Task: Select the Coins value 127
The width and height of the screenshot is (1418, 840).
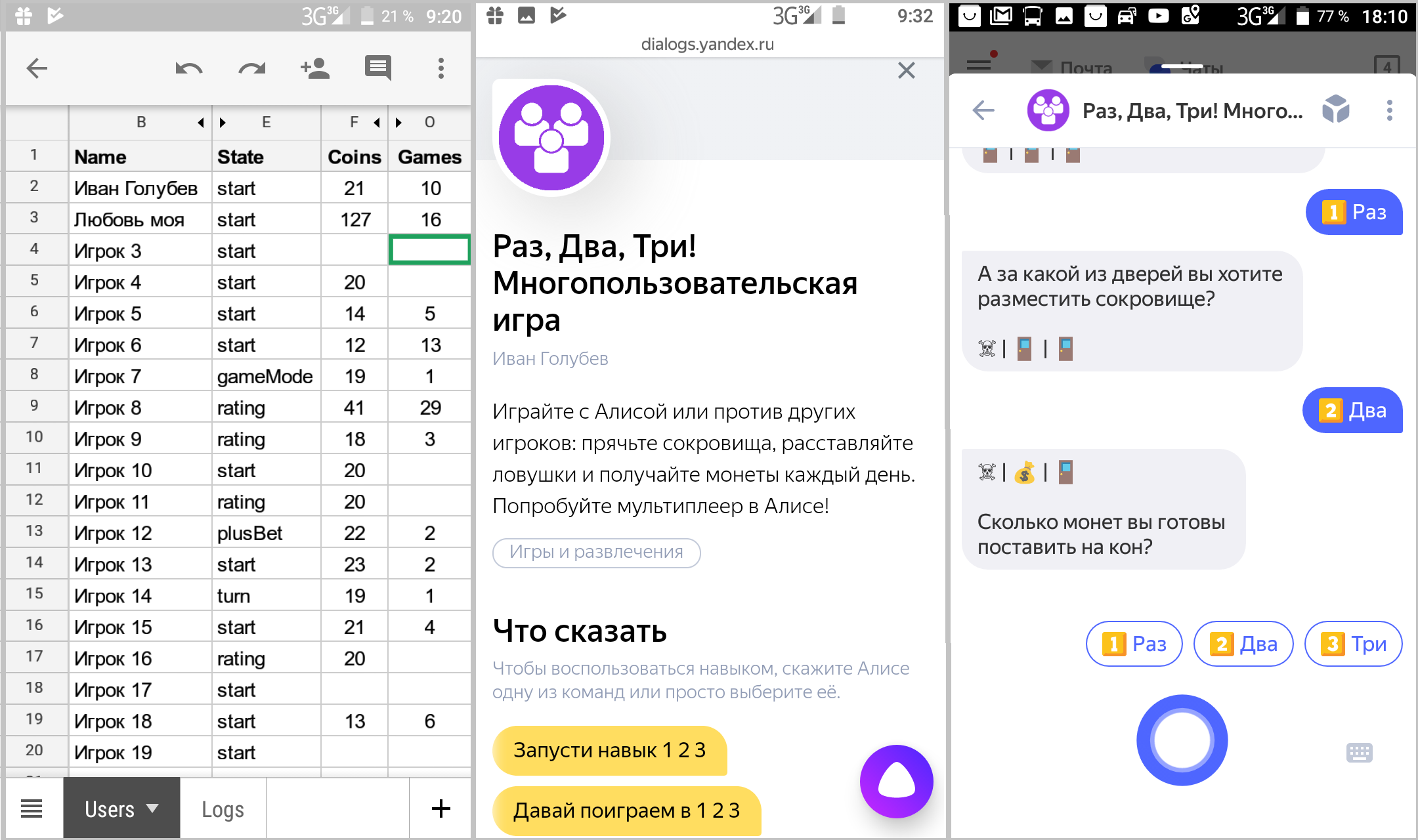Action: coord(354,220)
